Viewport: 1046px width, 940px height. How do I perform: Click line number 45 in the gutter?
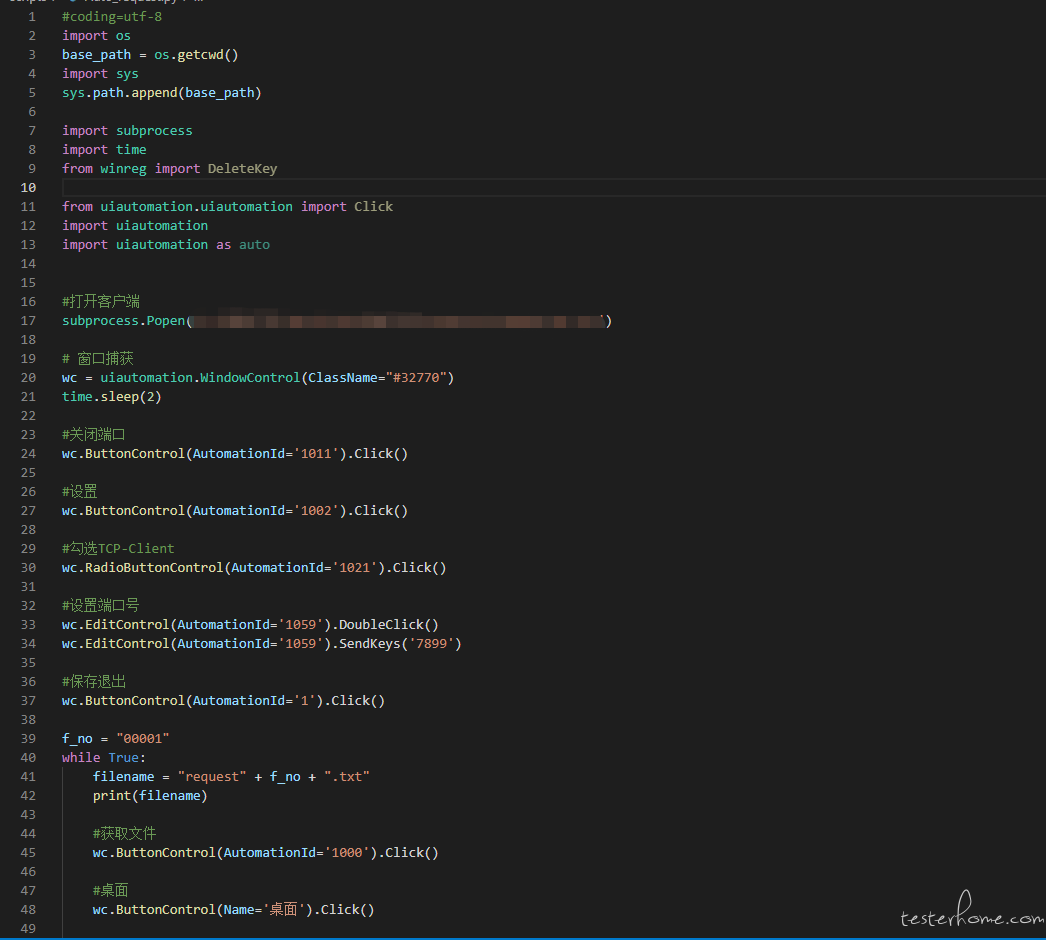(x=28, y=853)
